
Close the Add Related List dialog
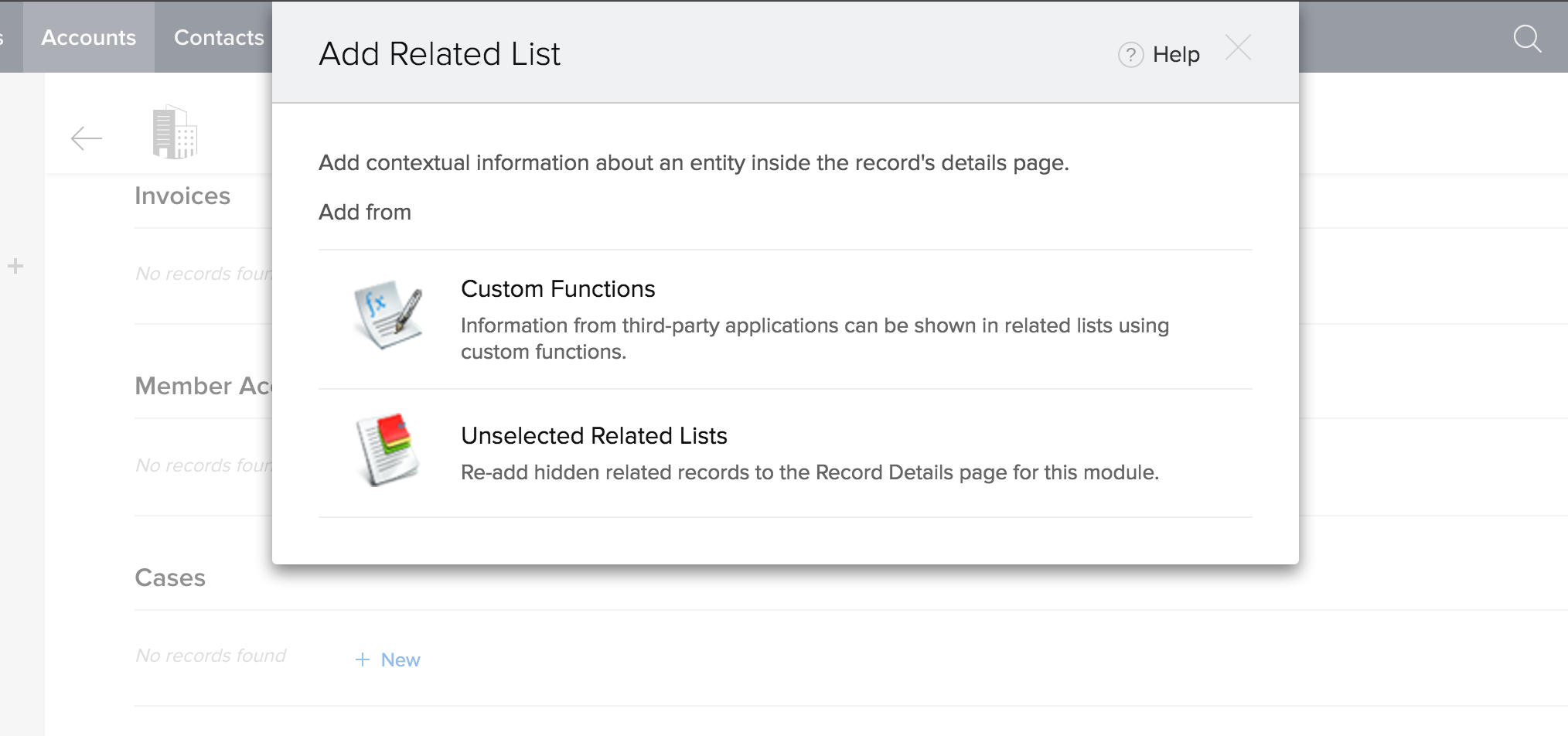tap(1238, 48)
